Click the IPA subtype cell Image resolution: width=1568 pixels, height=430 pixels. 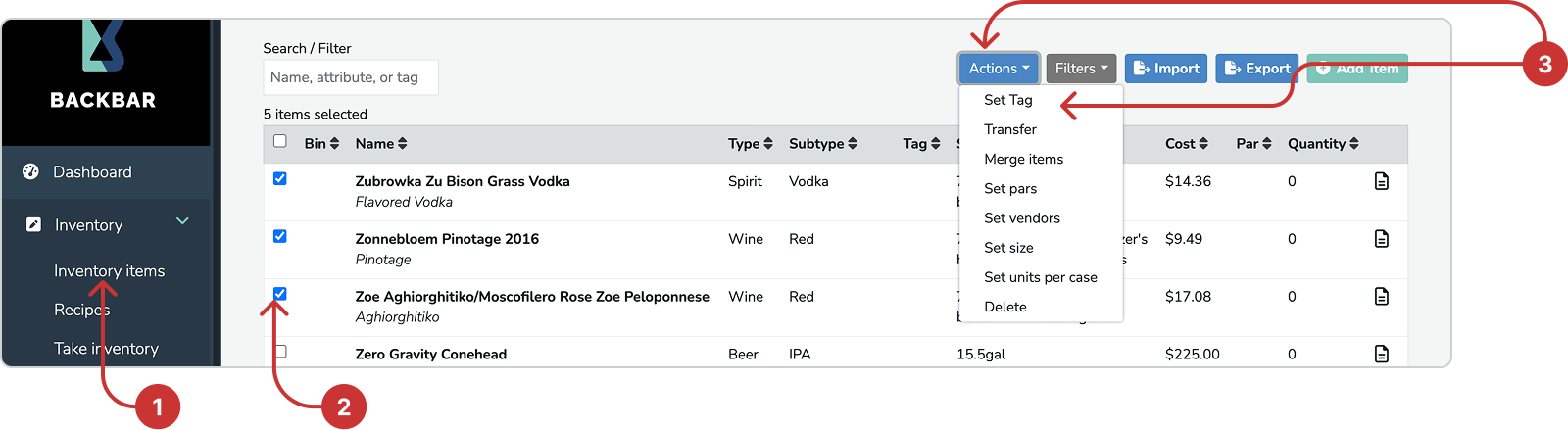(800, 355)
